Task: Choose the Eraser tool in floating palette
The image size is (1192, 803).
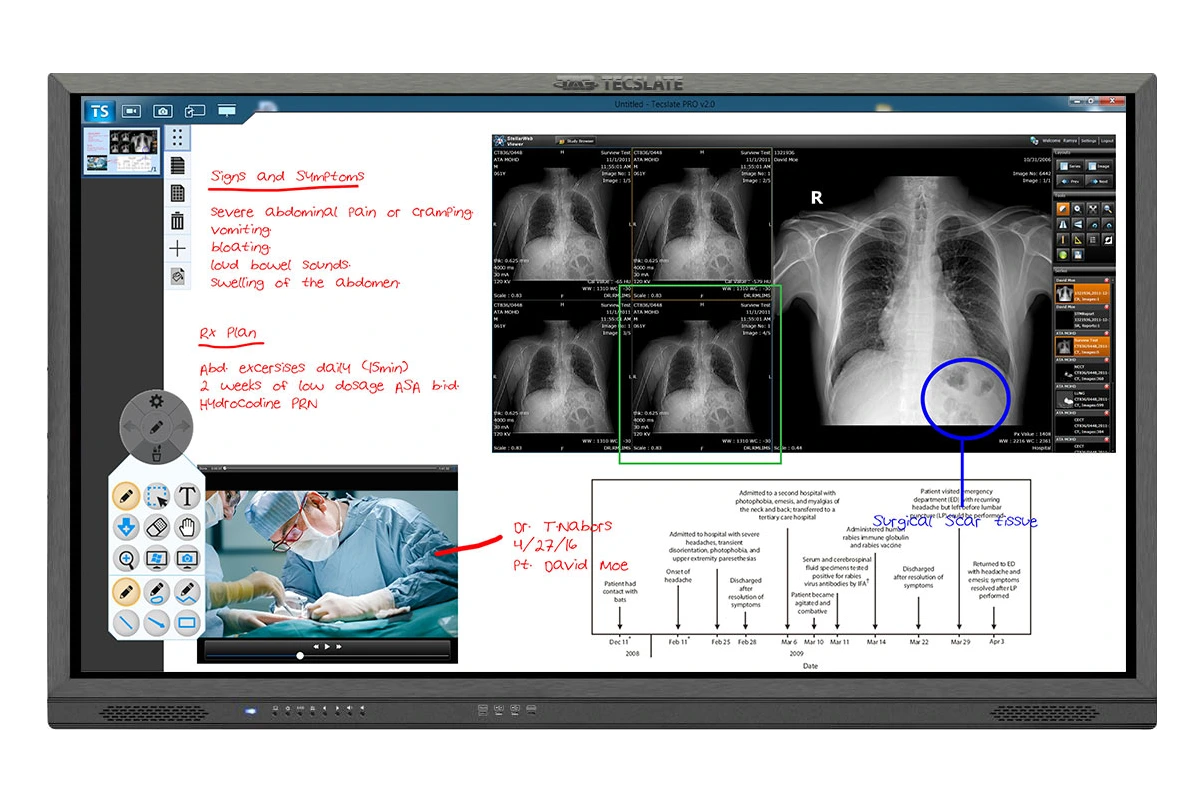Action: point(156,526)
